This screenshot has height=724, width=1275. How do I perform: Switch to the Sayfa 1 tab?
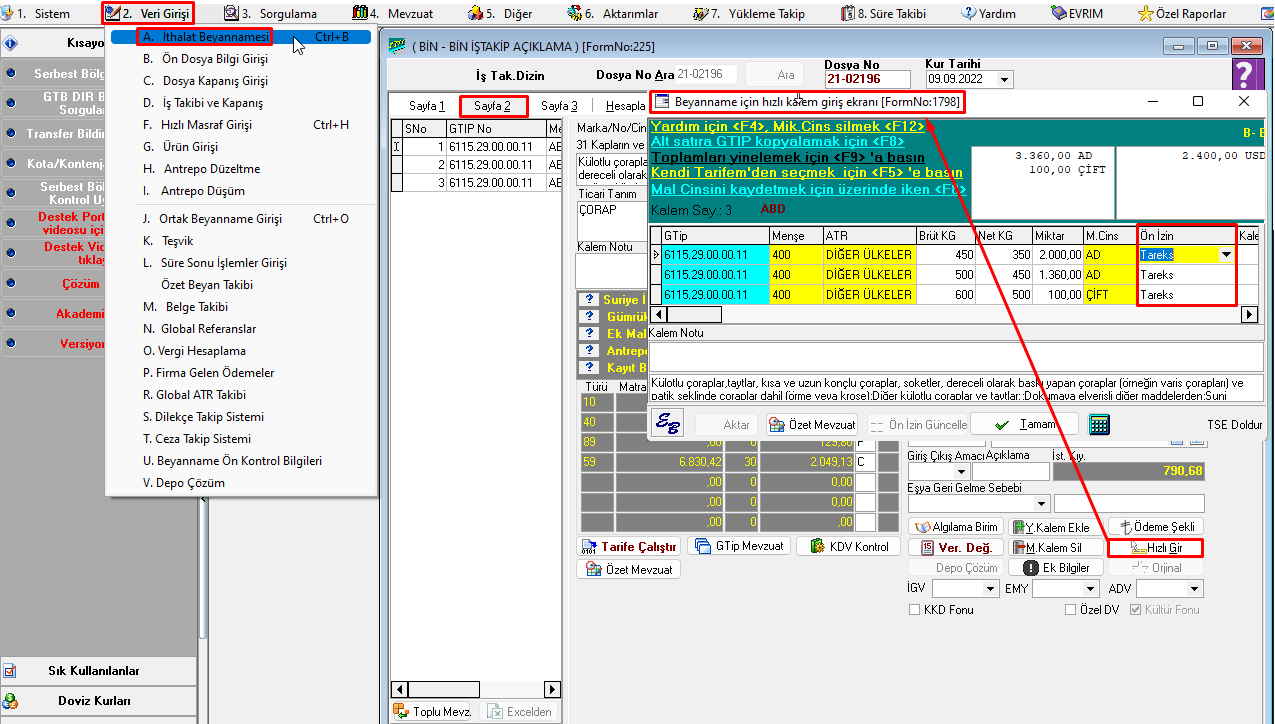(427, 106)
